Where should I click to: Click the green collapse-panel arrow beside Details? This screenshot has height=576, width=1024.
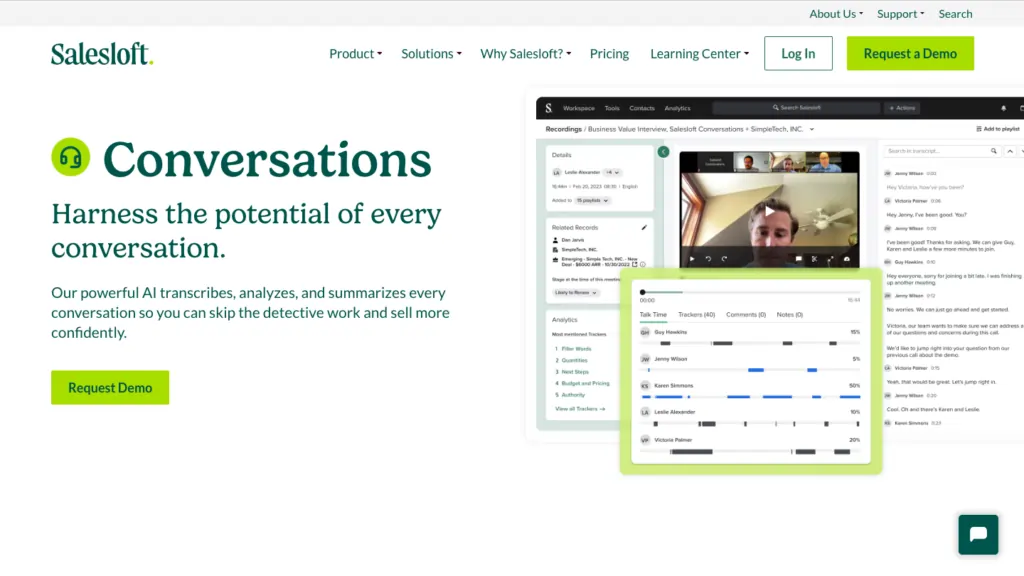(x=663, y=152)
